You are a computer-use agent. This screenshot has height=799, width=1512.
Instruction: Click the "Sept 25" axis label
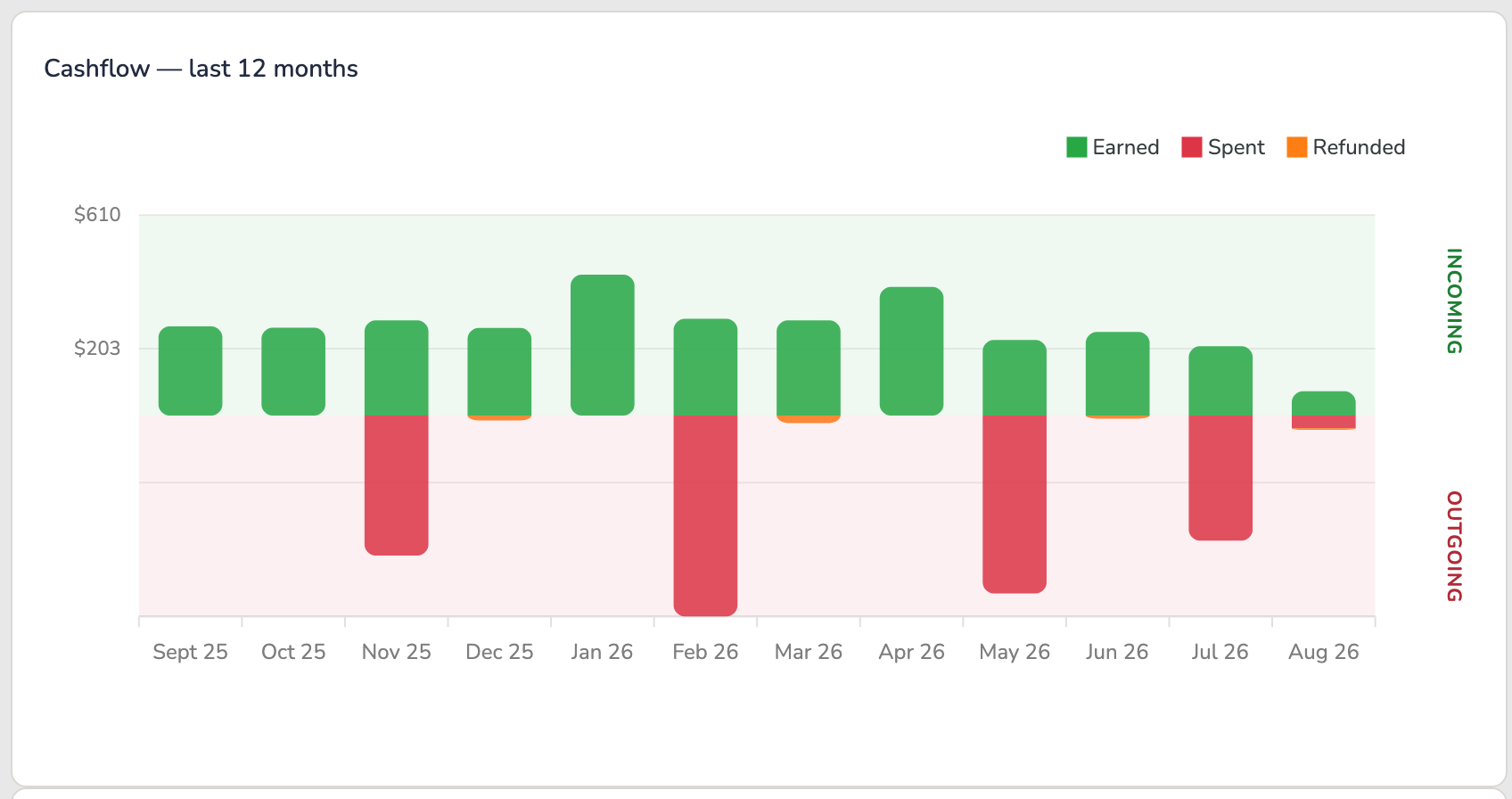191,652
